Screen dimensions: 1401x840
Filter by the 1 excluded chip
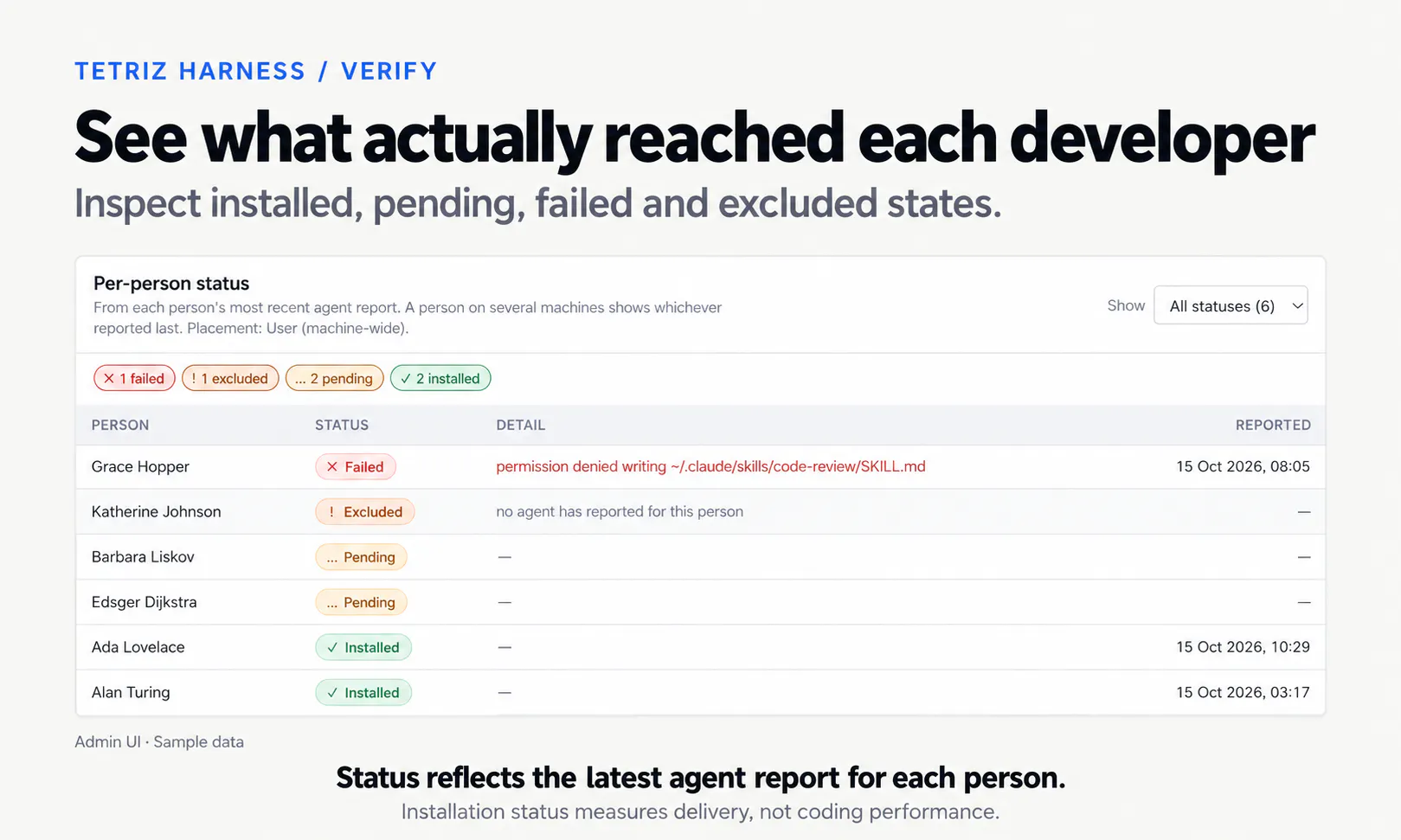(x=230, y=378)
